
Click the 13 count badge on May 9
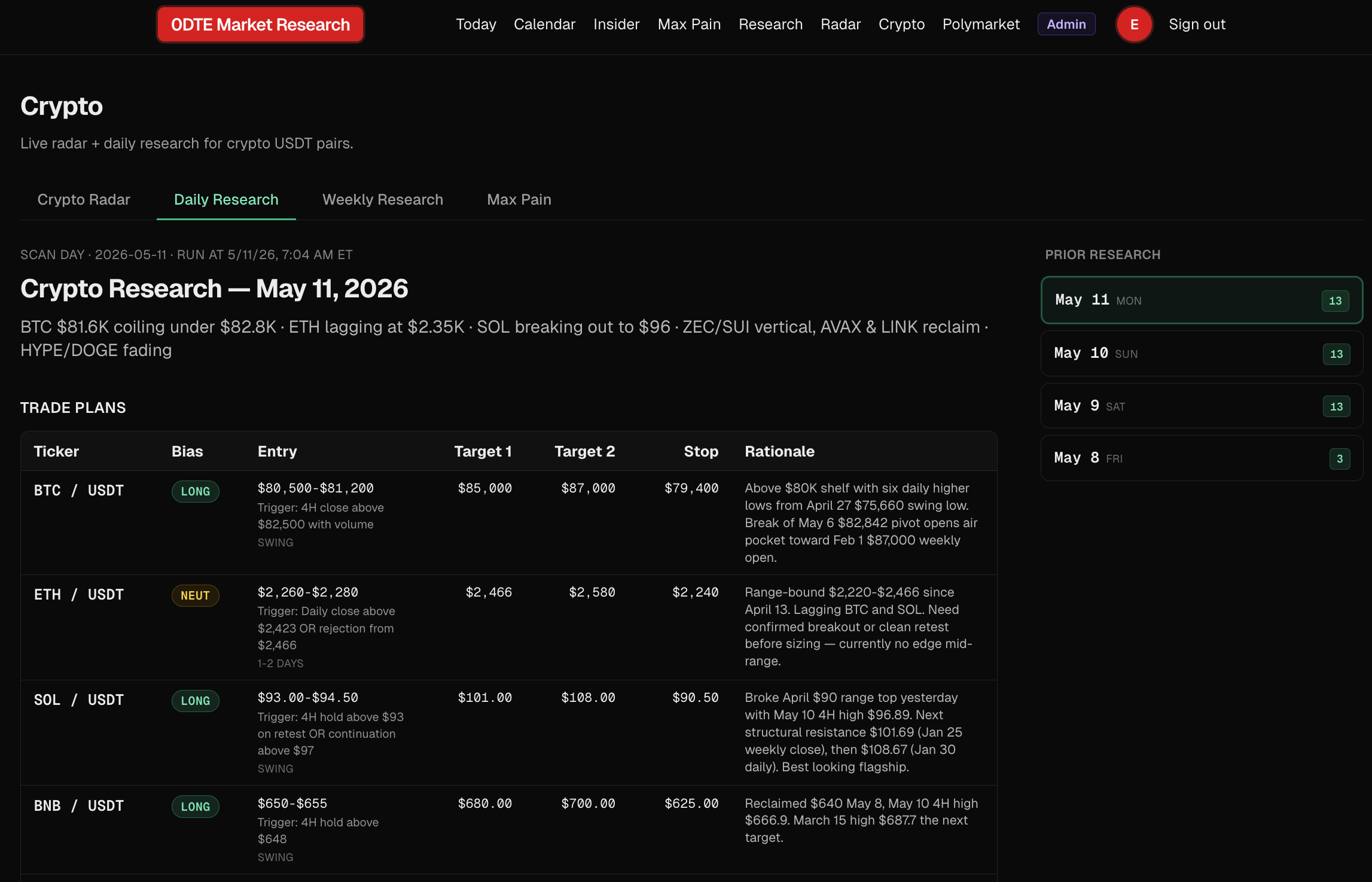pos(1336,407)
